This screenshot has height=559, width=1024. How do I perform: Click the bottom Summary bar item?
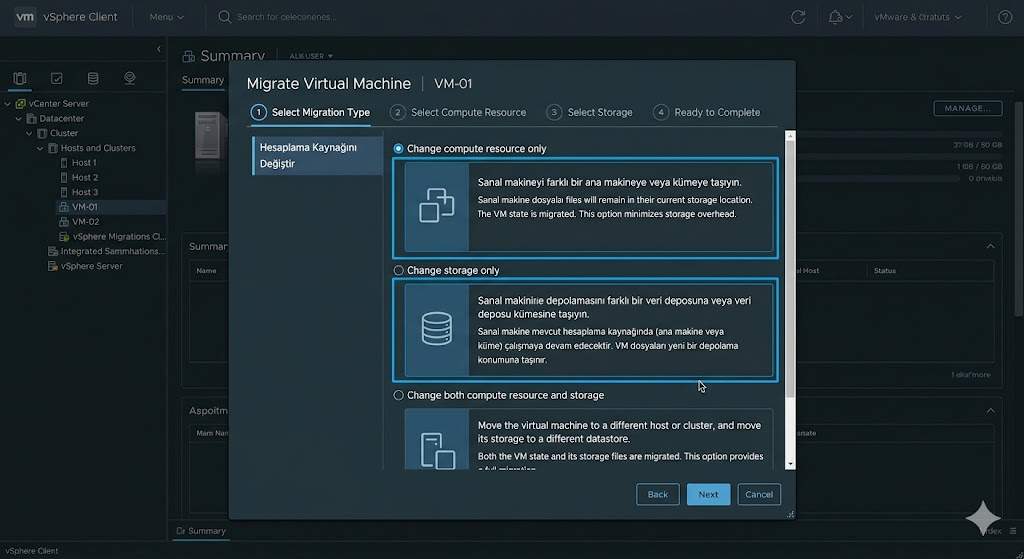tap(201, 531)
